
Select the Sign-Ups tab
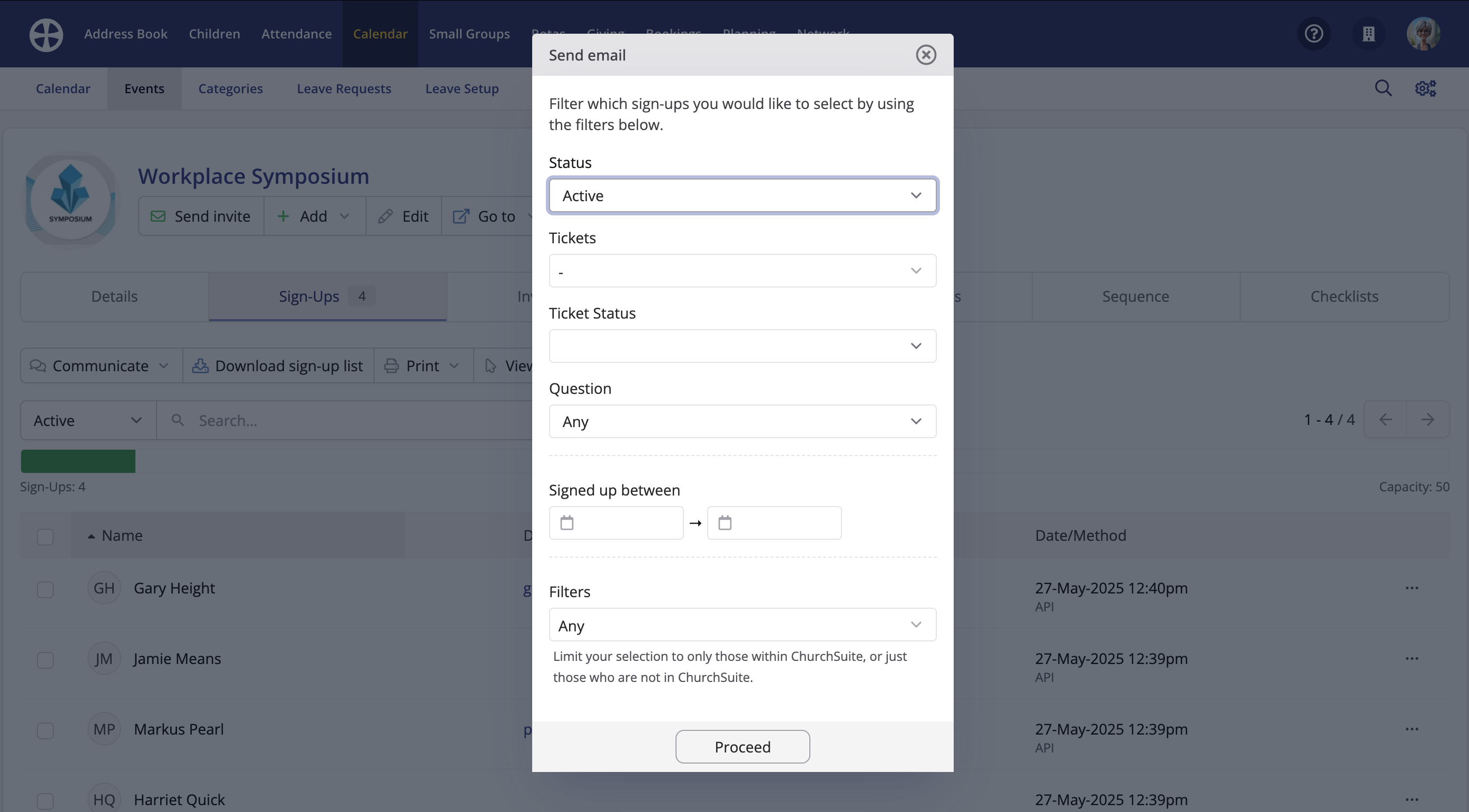pyautogui.click(x=327, y=296)
